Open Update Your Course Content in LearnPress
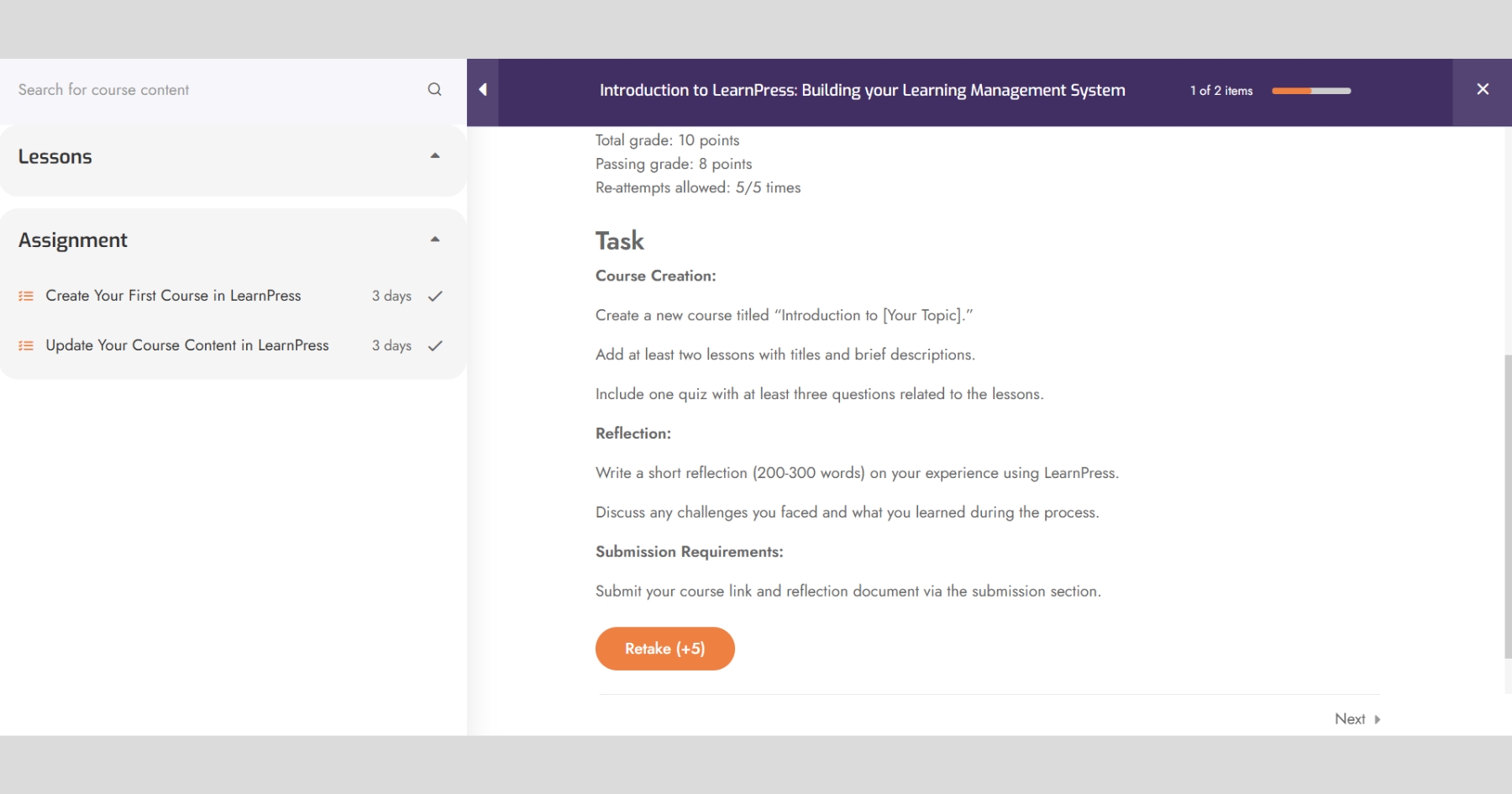 pos(187,345)
